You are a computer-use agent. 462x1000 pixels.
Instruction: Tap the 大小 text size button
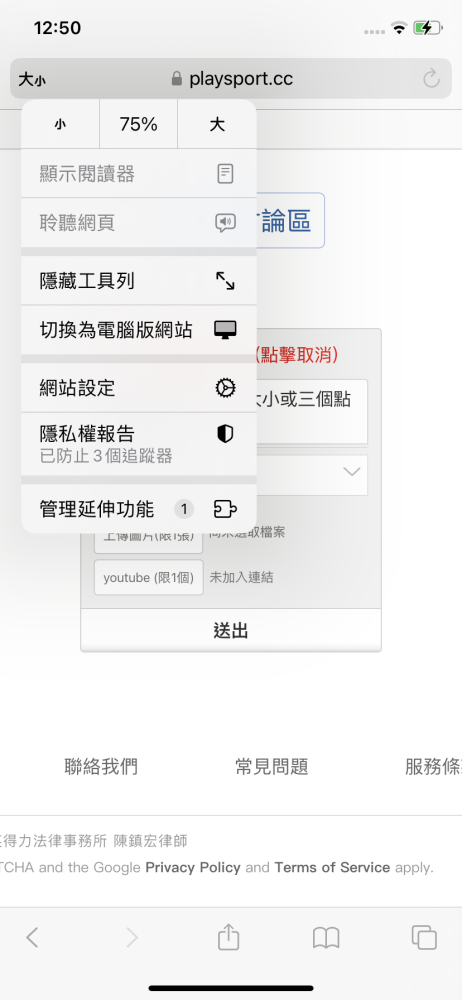32,80
